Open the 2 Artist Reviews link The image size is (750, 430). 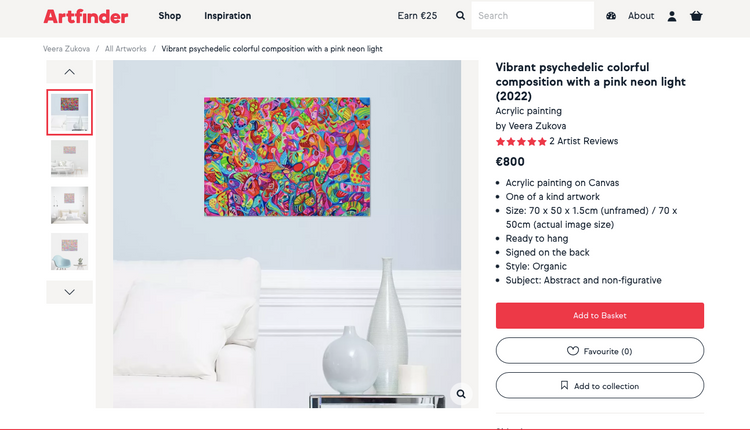(584, 141)
